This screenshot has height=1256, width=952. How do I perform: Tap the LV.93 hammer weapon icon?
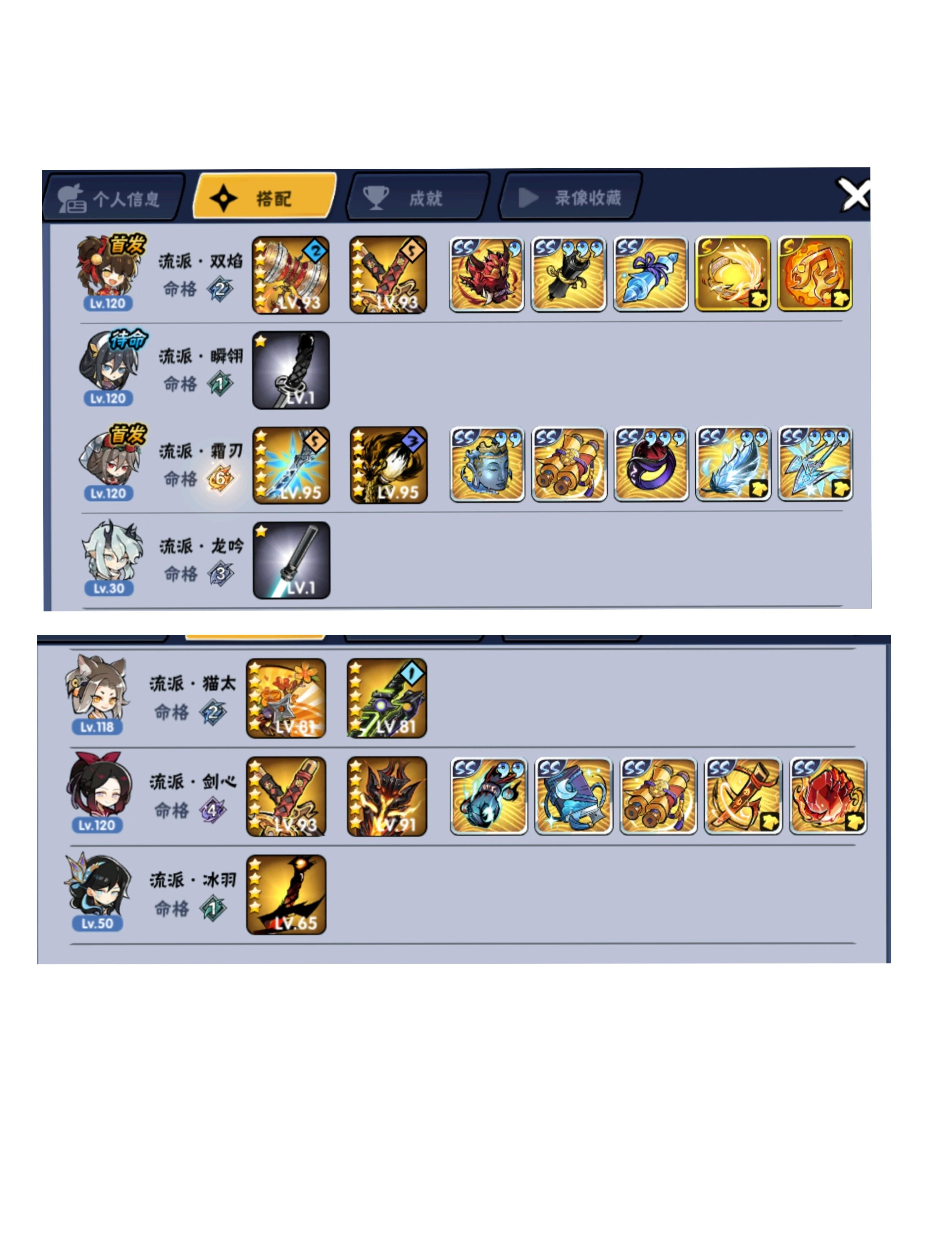[291, 275]
